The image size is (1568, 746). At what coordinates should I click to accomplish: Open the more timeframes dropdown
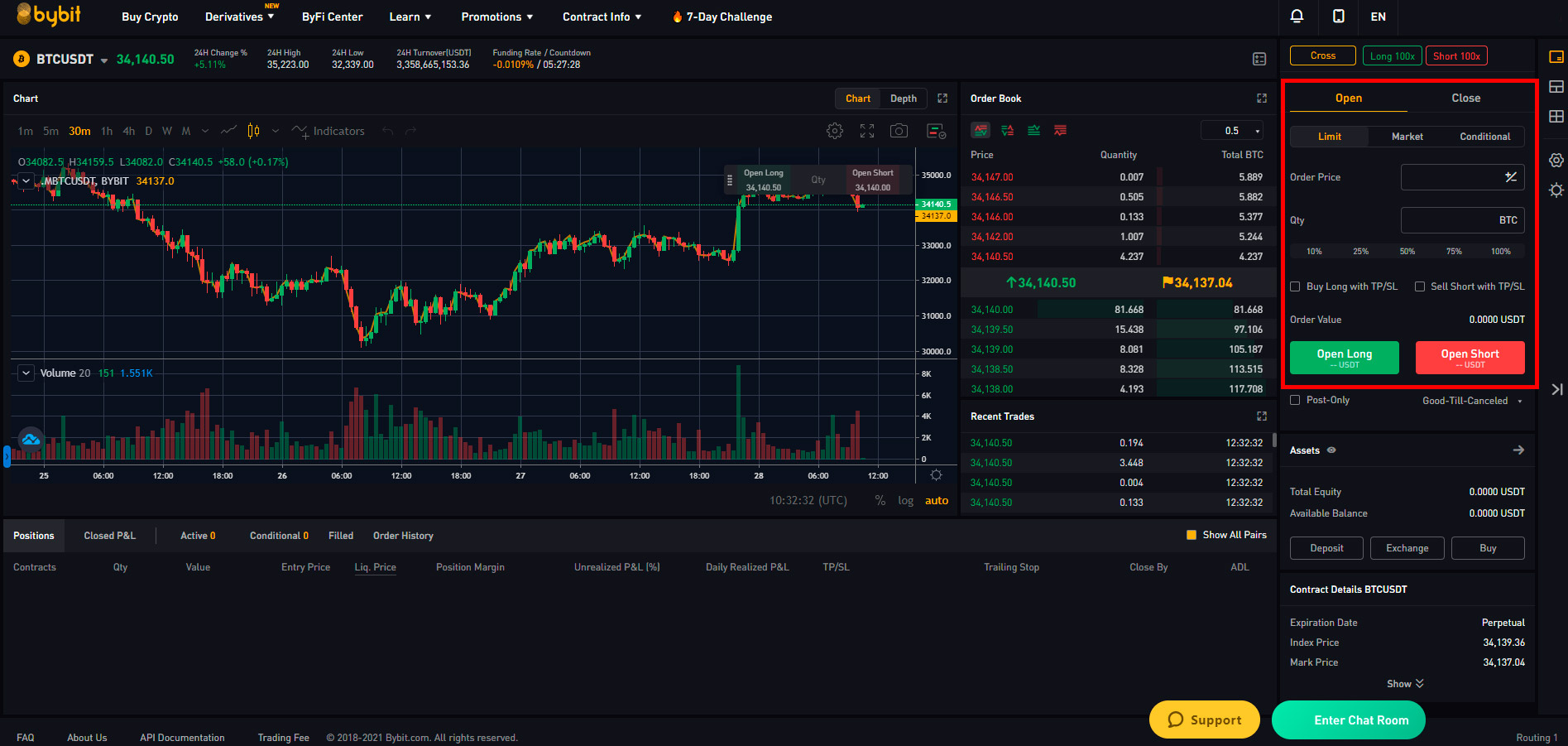(205, 131)
